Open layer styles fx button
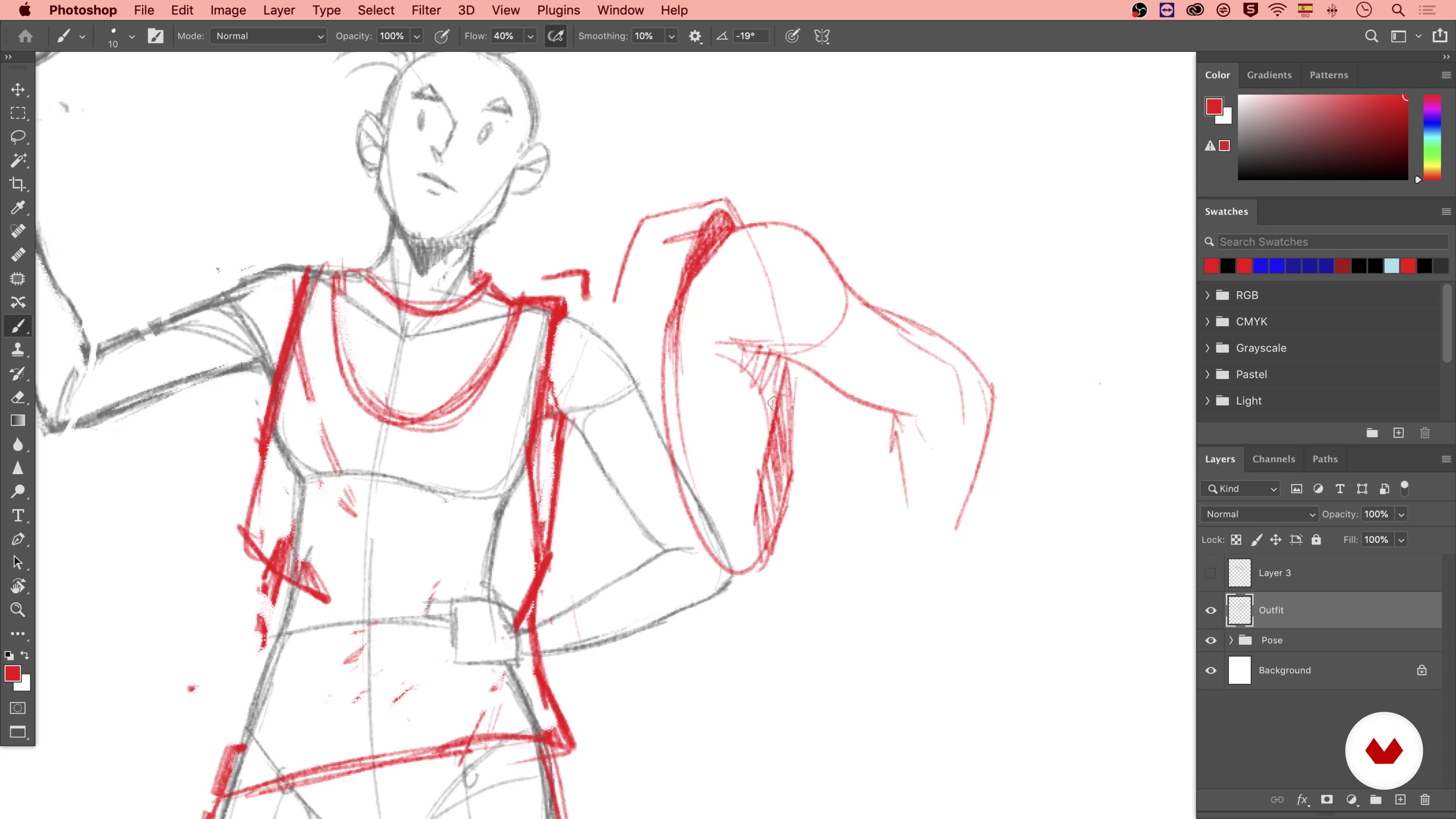The image size is (1456, 819). coord(1302,800)
